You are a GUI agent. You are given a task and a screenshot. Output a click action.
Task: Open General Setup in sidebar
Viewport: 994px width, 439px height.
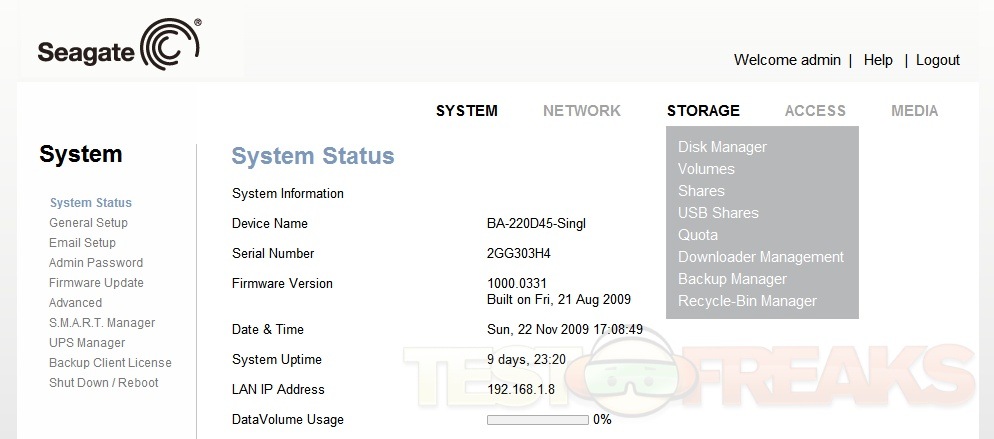click(x=88, y=223)
